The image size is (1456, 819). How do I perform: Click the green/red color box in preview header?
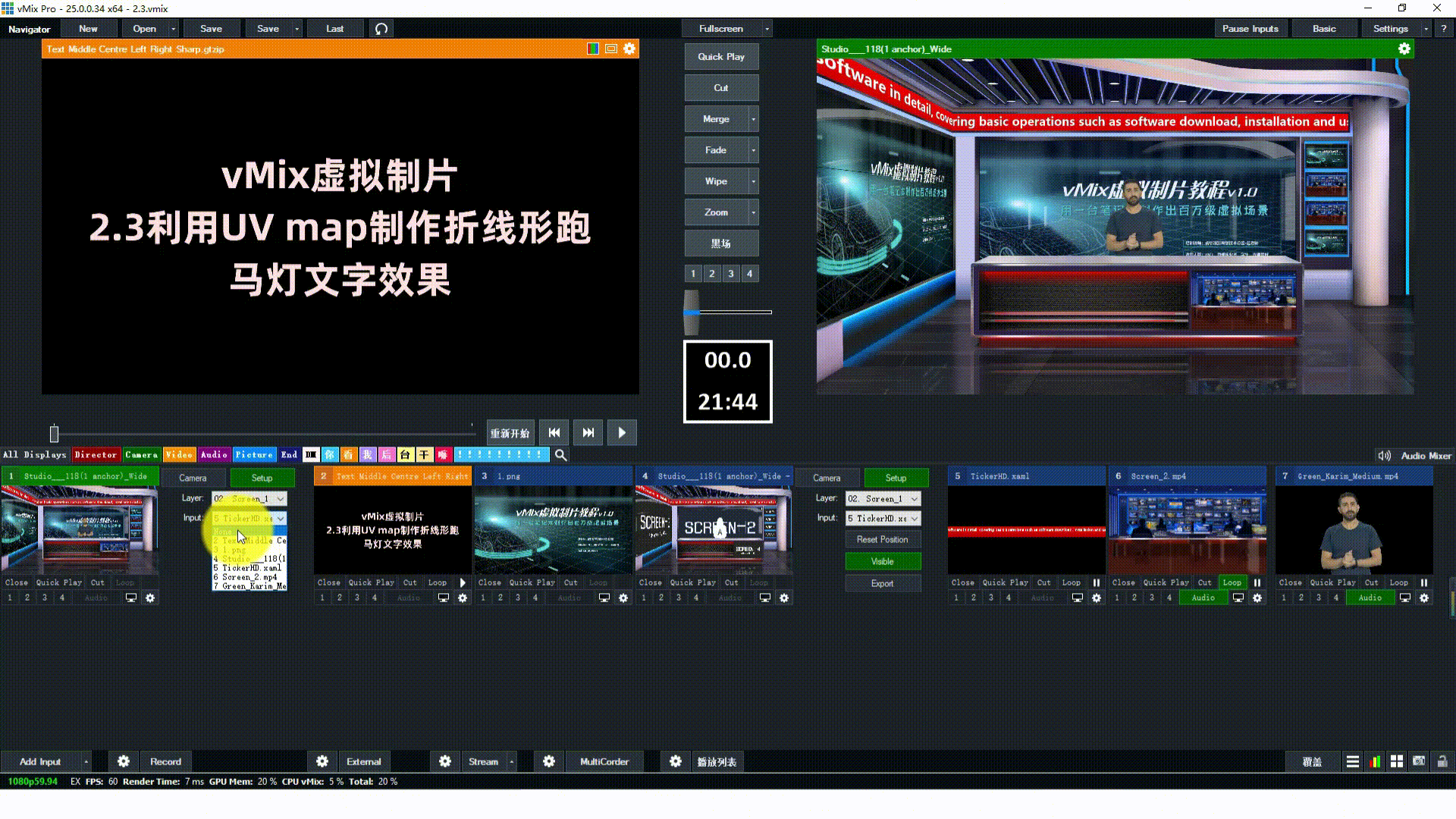tap(593, 49)
